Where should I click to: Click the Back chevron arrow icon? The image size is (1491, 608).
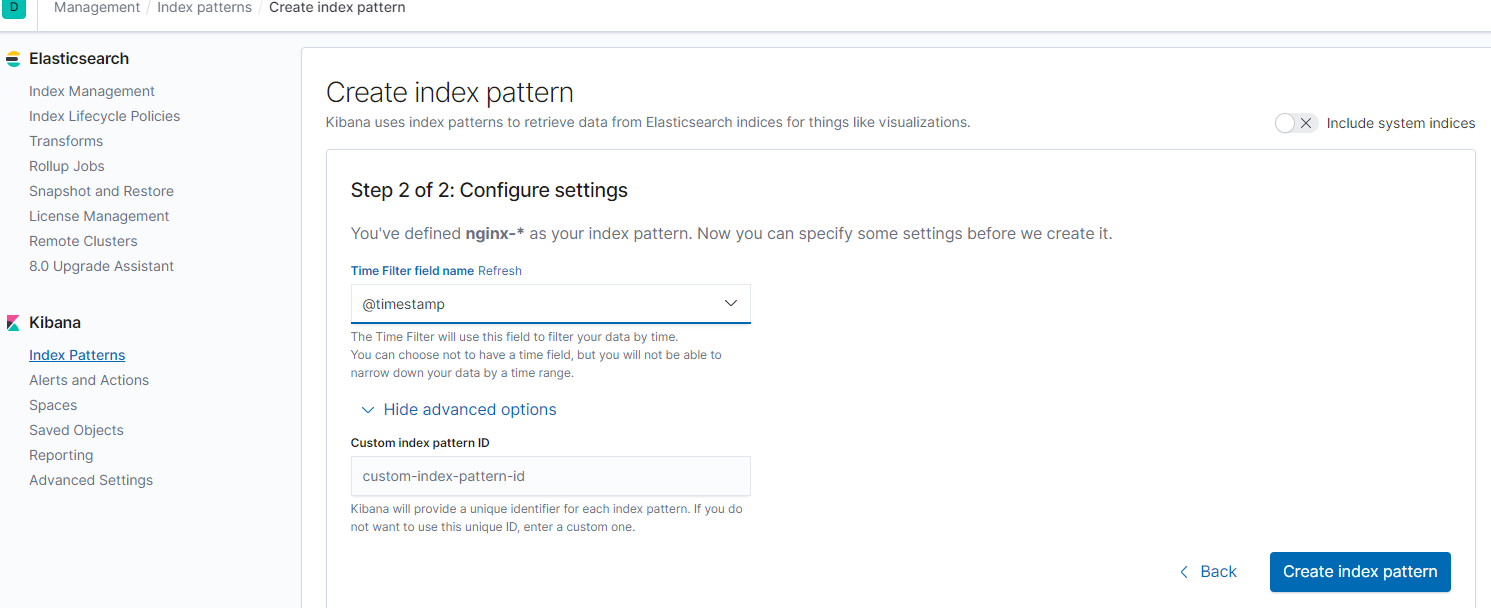tap(1184, 572)
